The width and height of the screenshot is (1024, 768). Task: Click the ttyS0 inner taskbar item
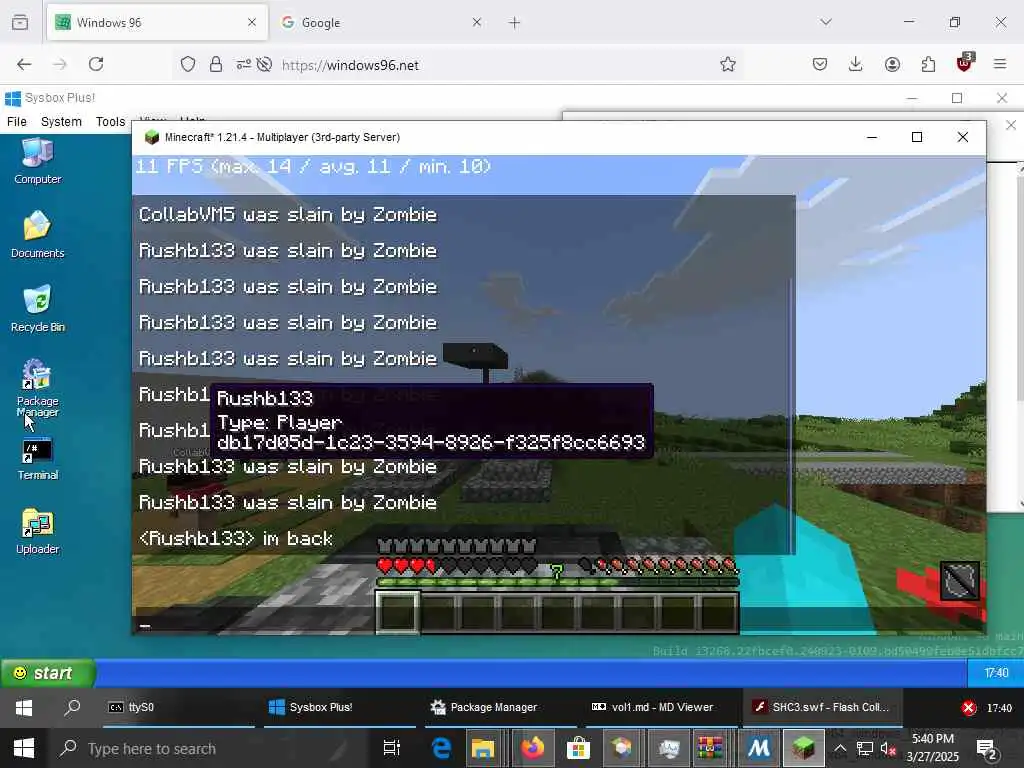179,707
